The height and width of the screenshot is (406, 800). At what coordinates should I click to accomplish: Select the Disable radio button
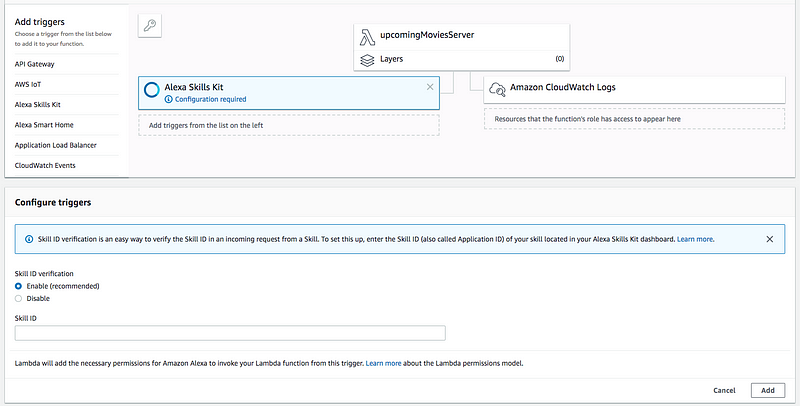tap(19, 298)
